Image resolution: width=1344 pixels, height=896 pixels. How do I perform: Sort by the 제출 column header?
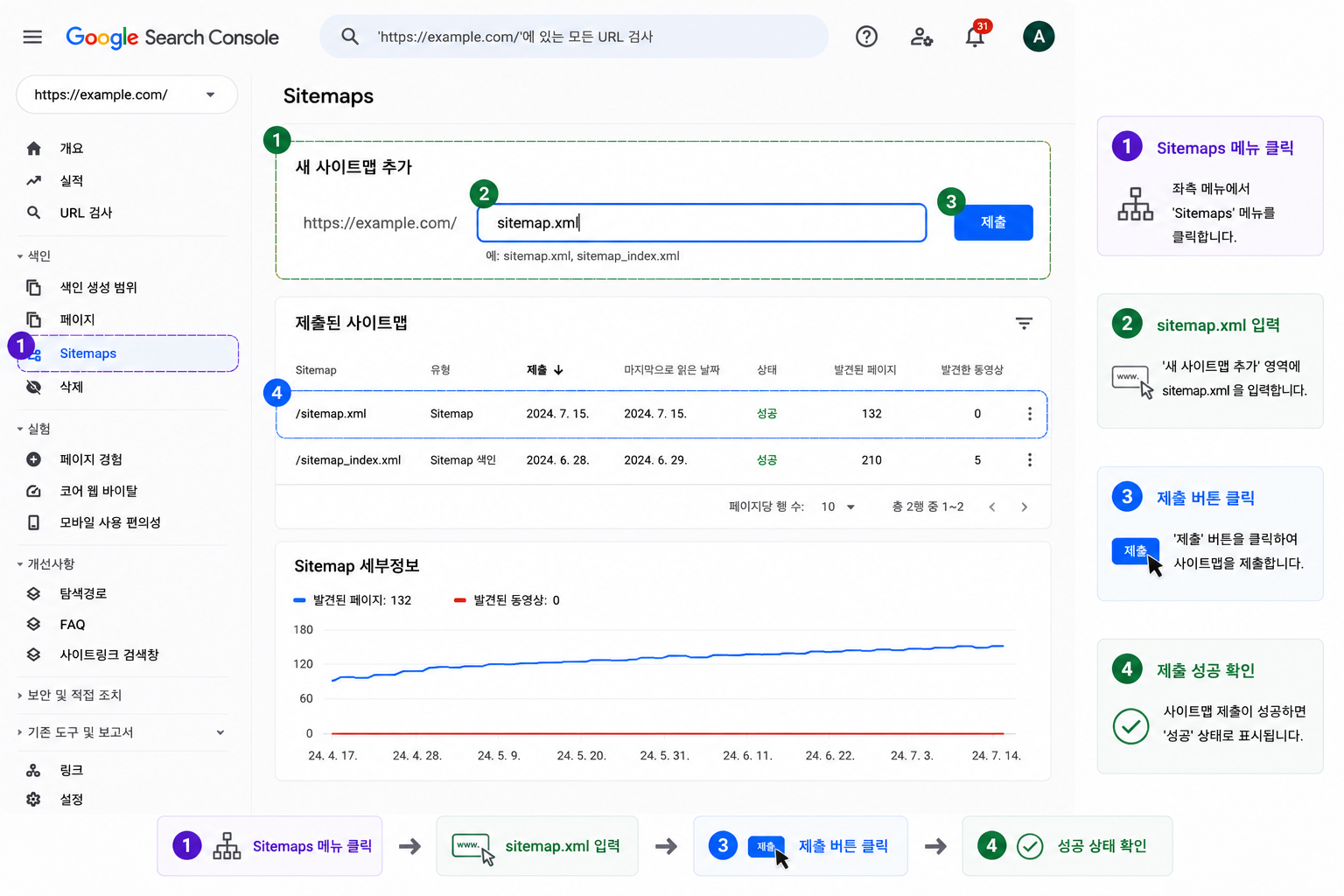tap(545, 370)
